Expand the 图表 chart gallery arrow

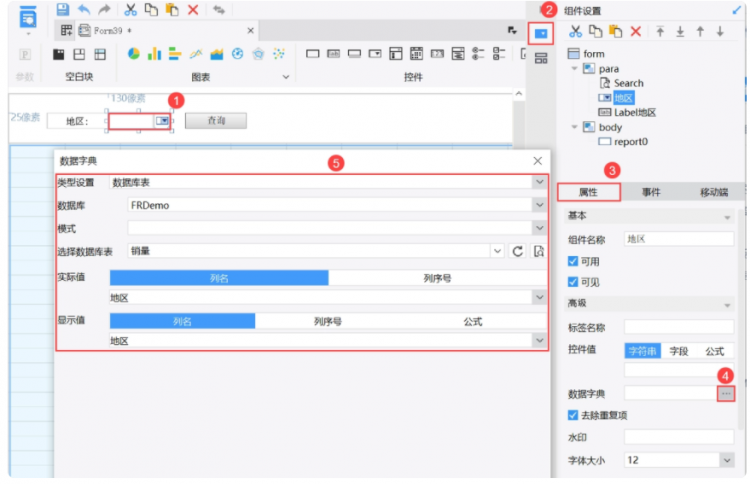tap(286, 77)
